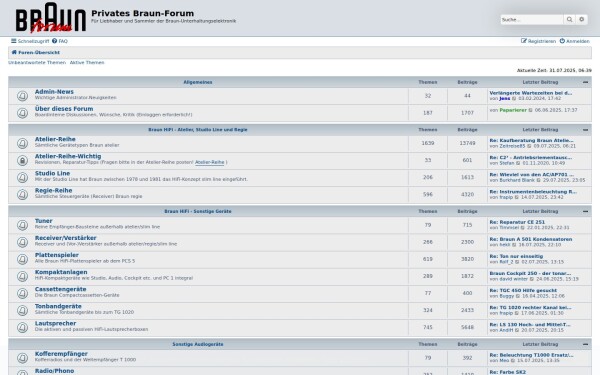This screenshot has width=600, height=375.
Task: Click forum status icon beside Admin-News
Action: [22, 96]
